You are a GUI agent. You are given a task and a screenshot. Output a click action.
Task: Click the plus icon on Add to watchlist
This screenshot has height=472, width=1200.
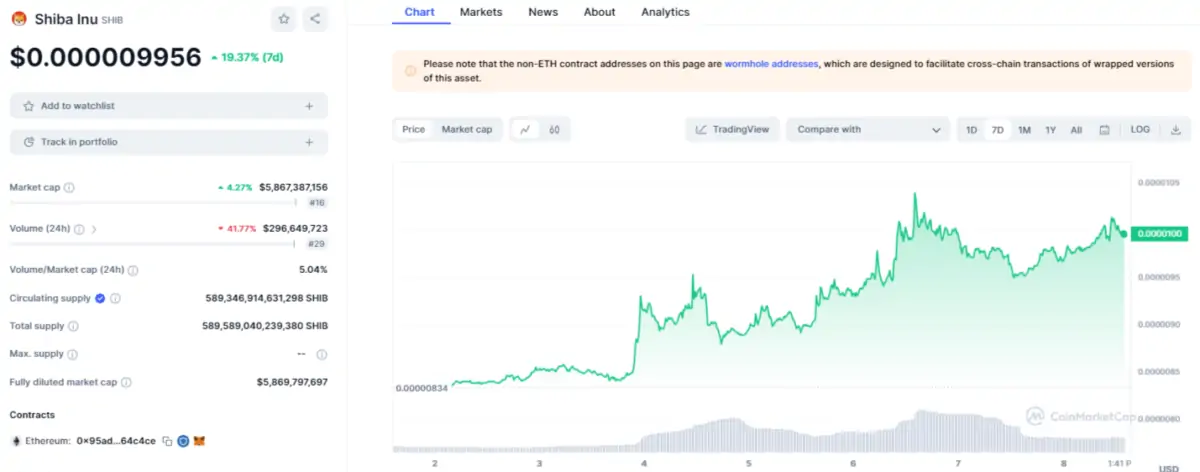coord(309,106)
